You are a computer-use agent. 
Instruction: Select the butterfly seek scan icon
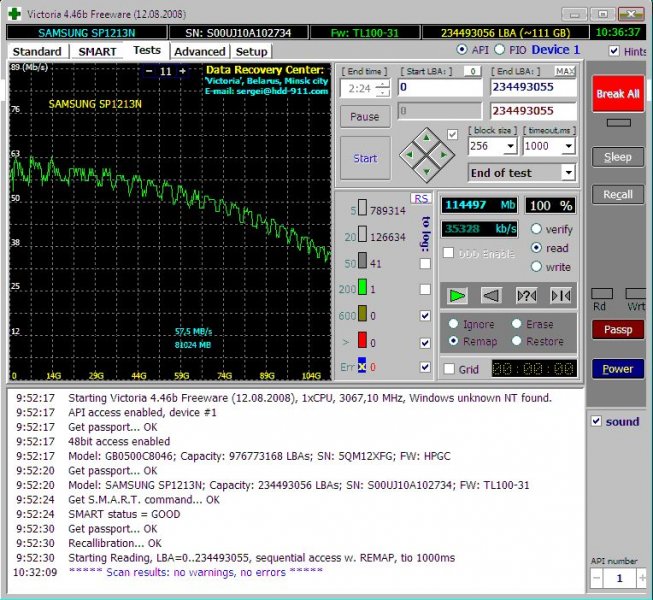[560, 295]
